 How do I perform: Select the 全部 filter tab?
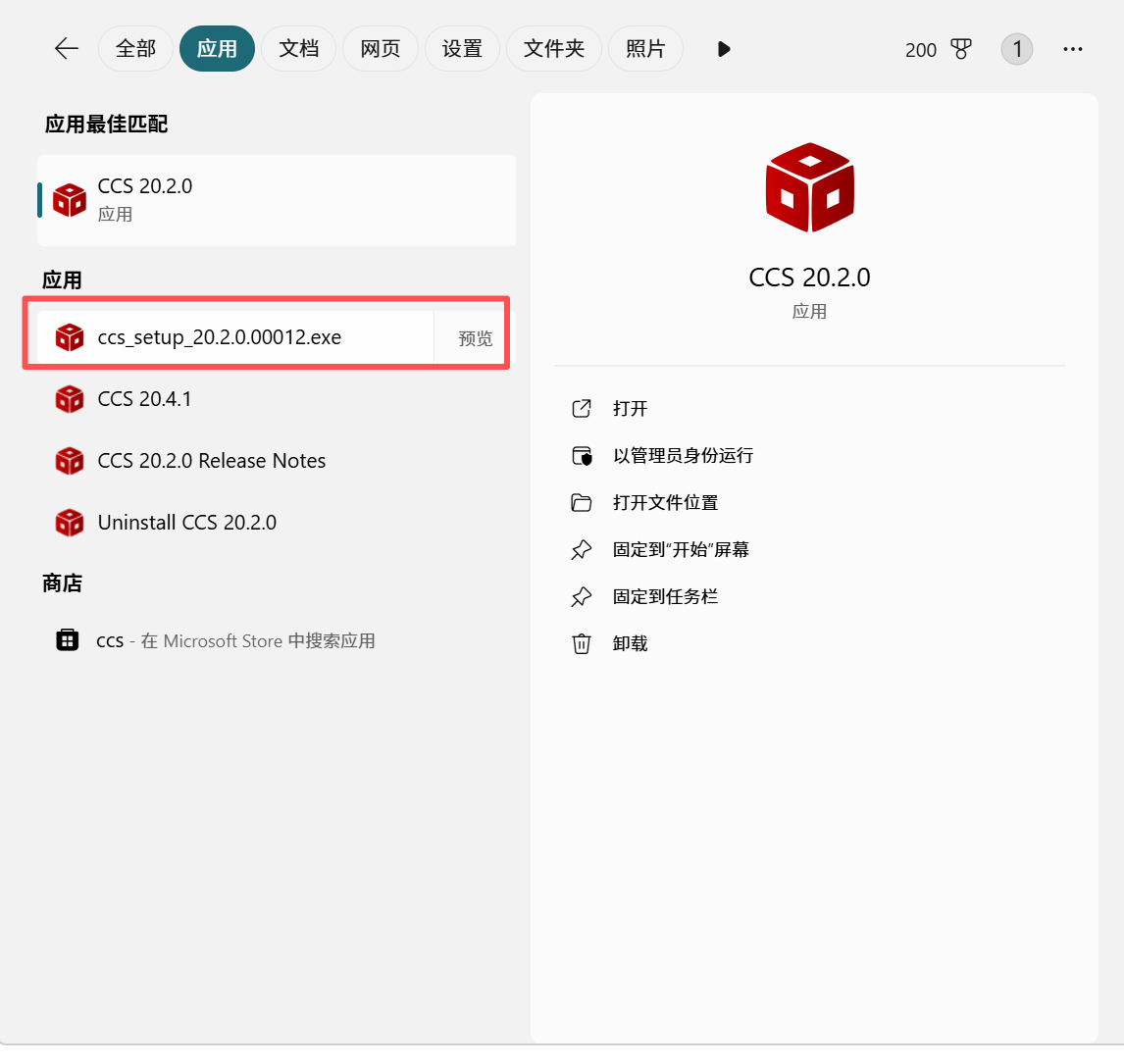135,49
